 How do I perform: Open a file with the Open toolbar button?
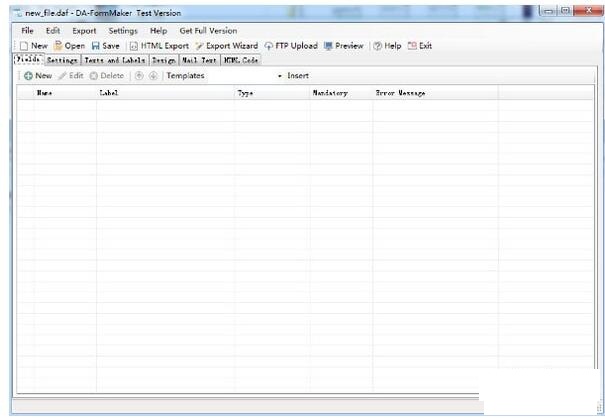point(69,46)
